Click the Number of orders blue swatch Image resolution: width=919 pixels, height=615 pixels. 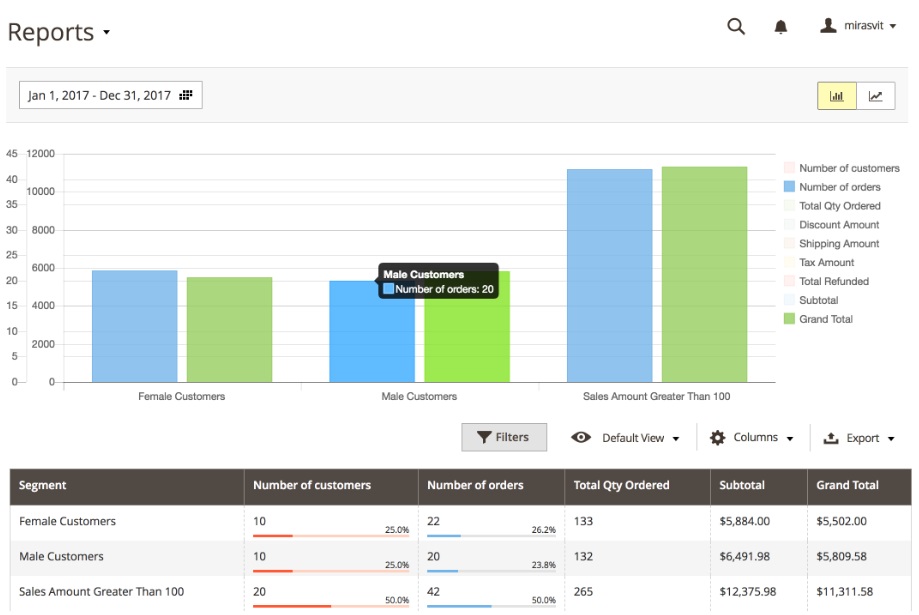pos(789,187)
